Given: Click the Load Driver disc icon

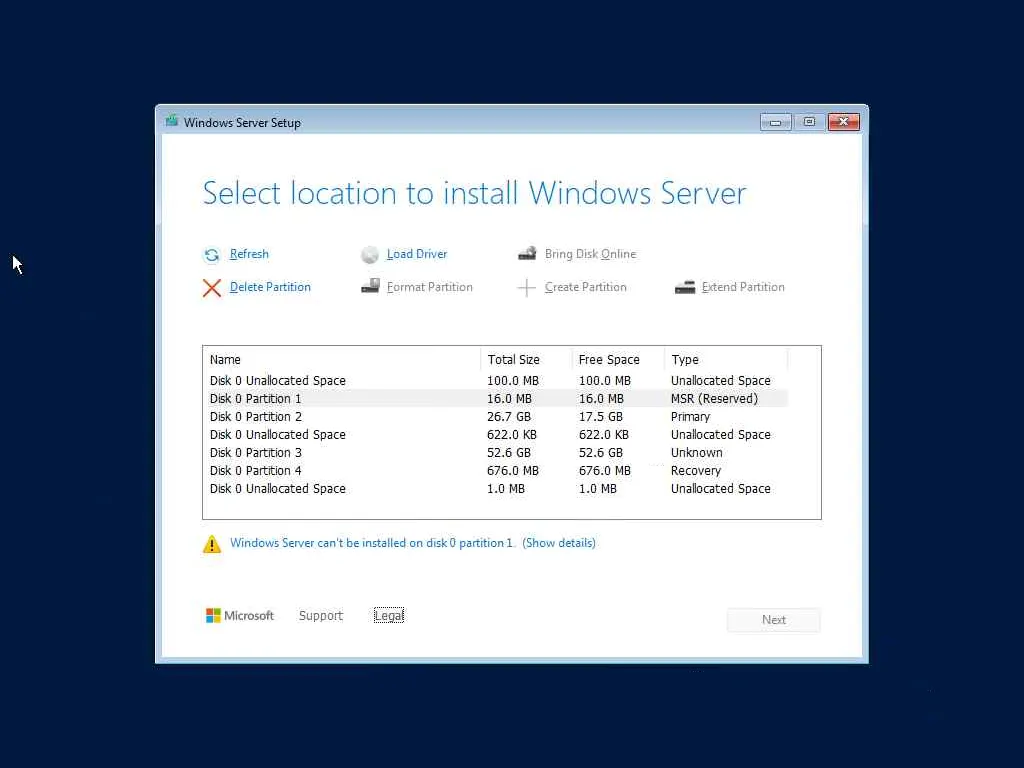Looking at the screenshot, I should coord(370,255).
